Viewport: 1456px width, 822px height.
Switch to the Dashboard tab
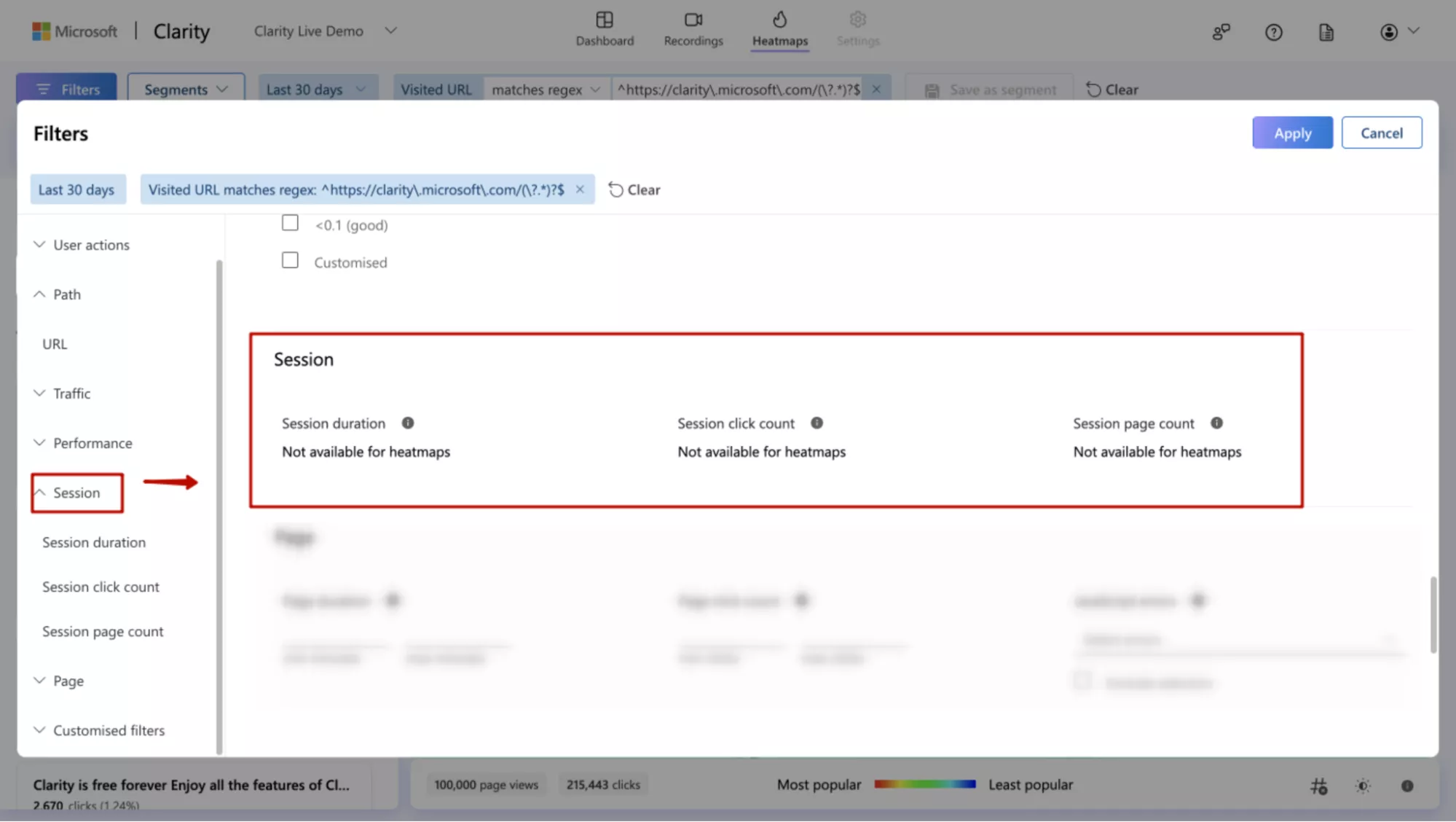(604, 29)
